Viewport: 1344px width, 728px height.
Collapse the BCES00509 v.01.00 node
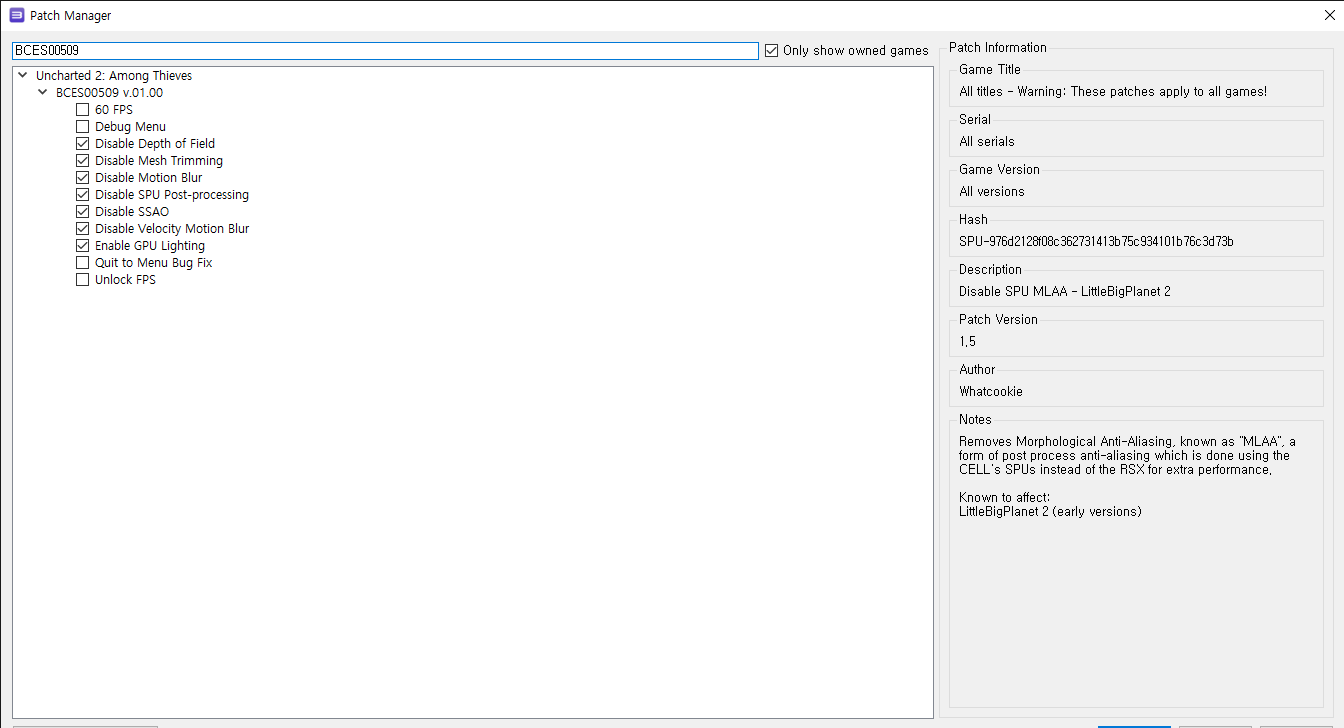pos(42,92)
